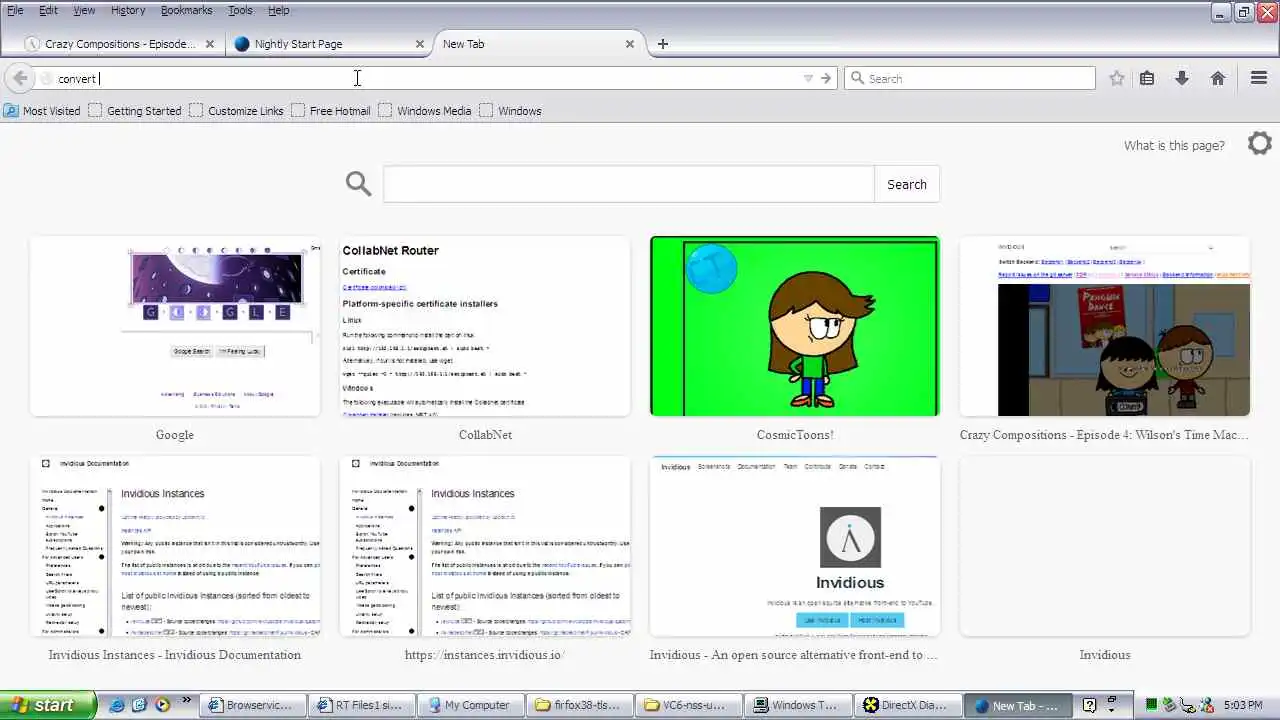Open the instances.invidious.io tile
This screenshot has width=1280, height=720.
click(485, 547)
